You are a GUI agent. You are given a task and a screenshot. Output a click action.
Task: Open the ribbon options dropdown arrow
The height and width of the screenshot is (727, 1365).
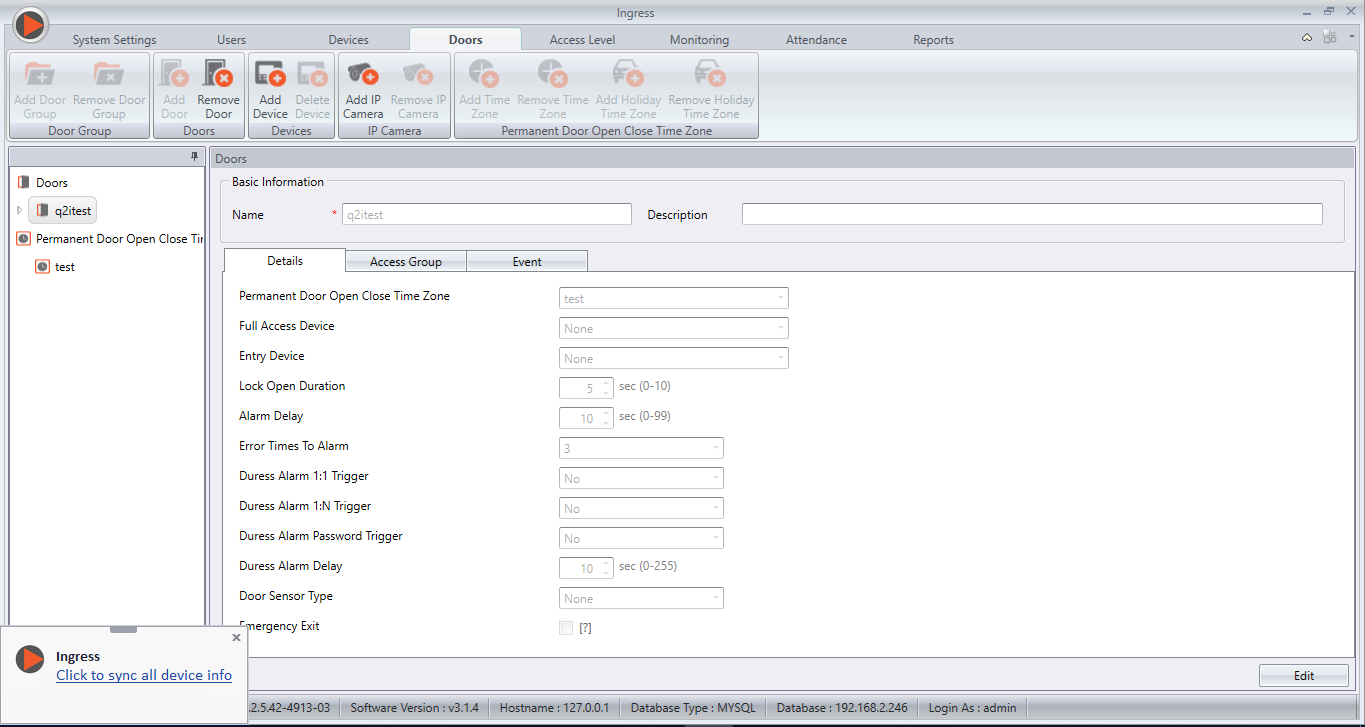(x=1351, y=37)
